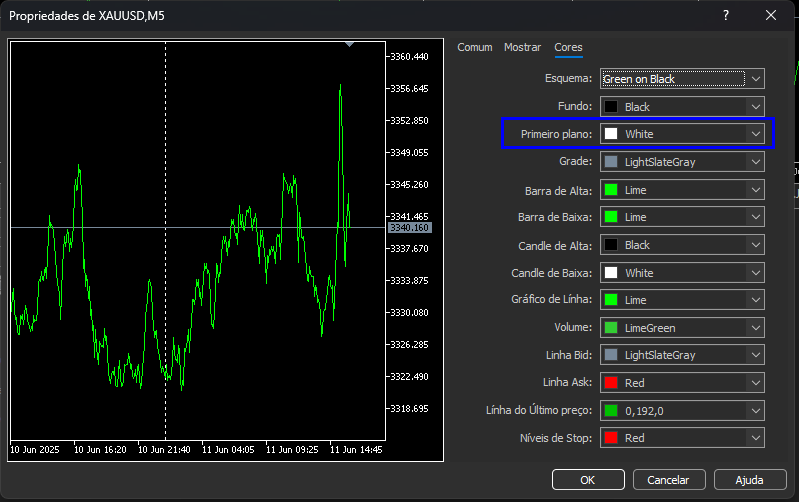Click the 11 Jun 04:05 time label
The image size is (799, 502).
228,450
